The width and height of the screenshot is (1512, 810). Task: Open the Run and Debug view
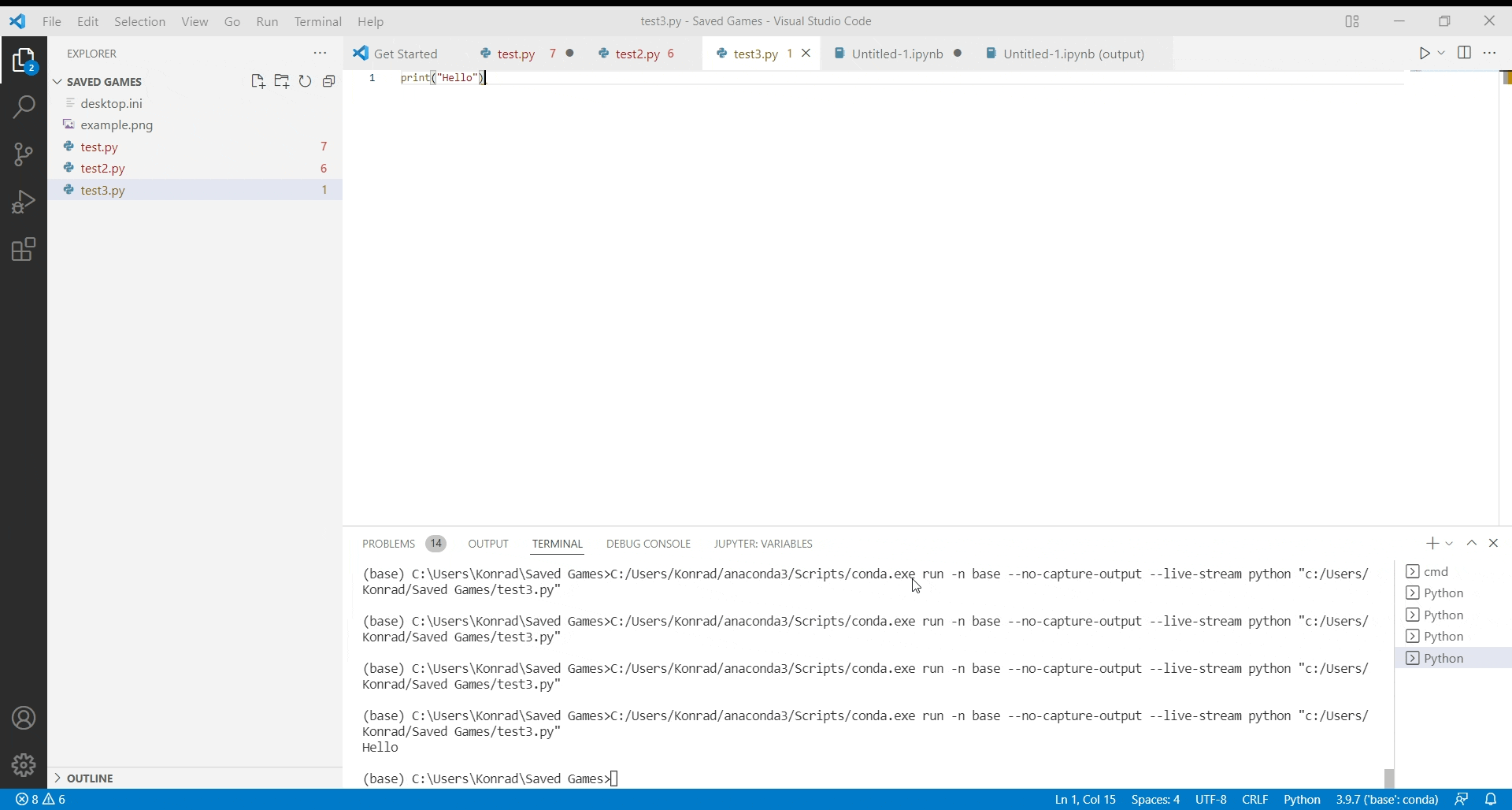pyautogui.click(x=24, y=202)
